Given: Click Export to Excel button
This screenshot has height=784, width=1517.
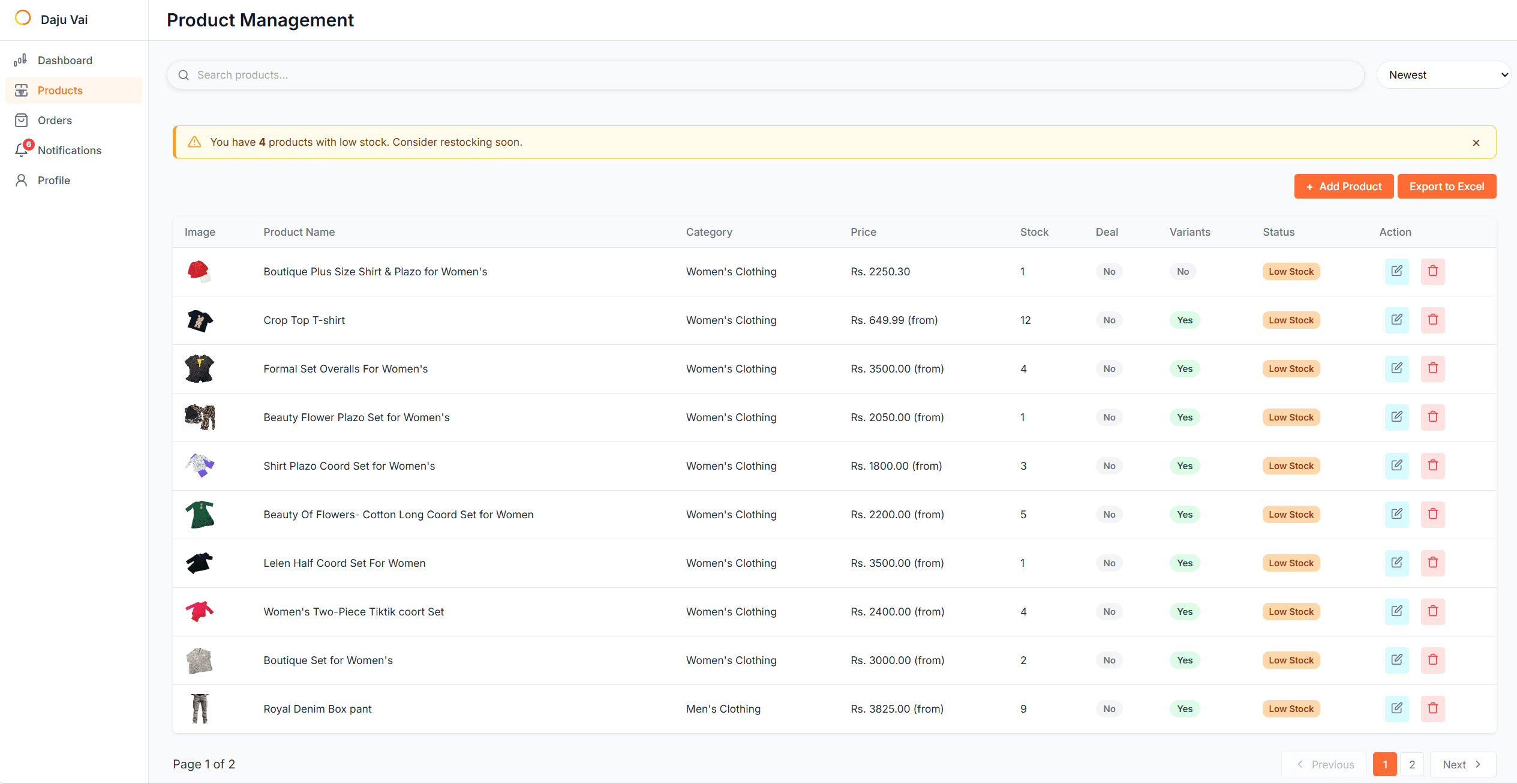Looking at the screenshot, I should pyautogui.click(x=1447, y=187).
